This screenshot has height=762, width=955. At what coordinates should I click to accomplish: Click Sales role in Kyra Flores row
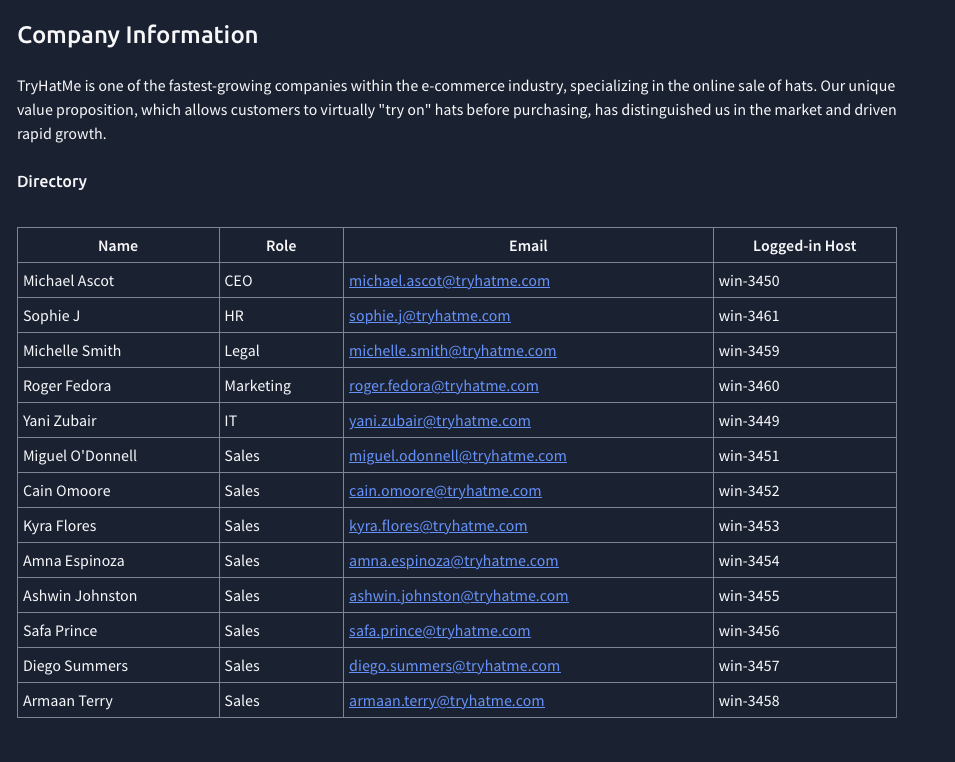(x=242, y=526)
